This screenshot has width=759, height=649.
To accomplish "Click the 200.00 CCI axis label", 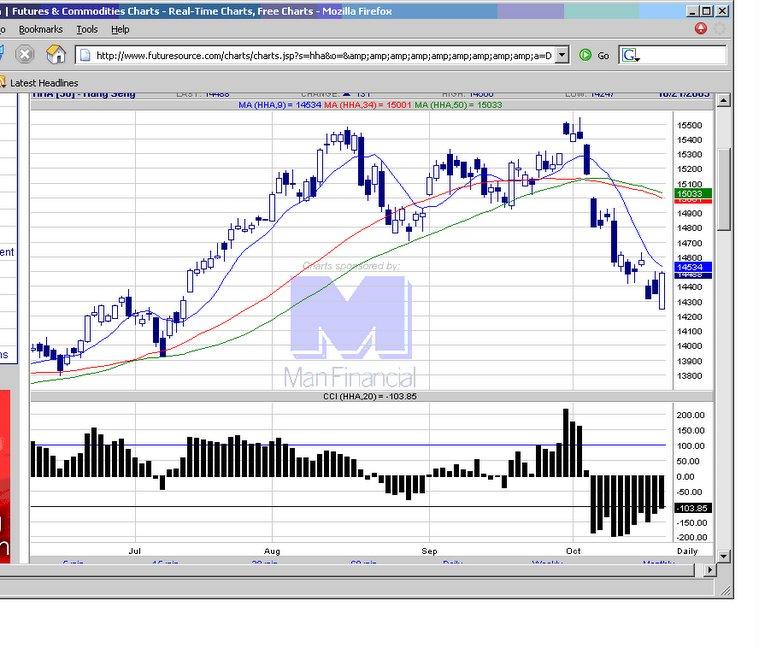I will pyautogui.click(x=690, y=415).
